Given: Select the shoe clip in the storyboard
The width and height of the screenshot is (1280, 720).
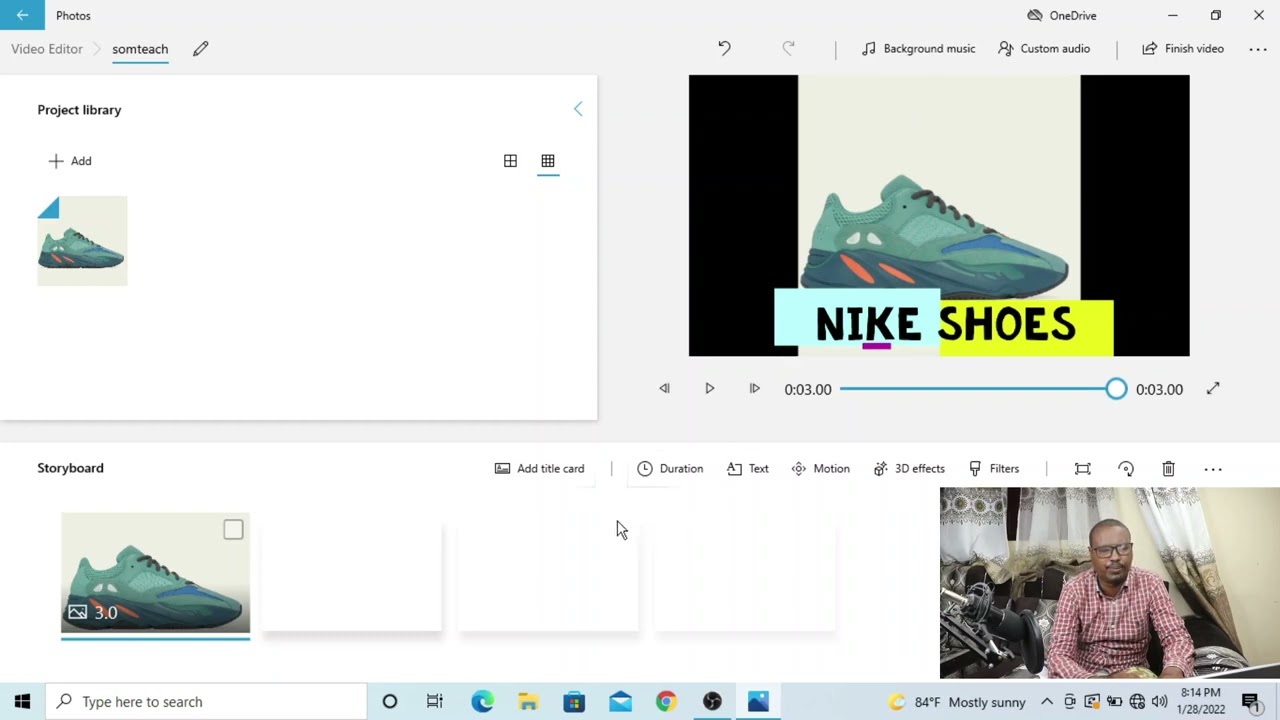Looking at the screenshot, I should (155, 572).
